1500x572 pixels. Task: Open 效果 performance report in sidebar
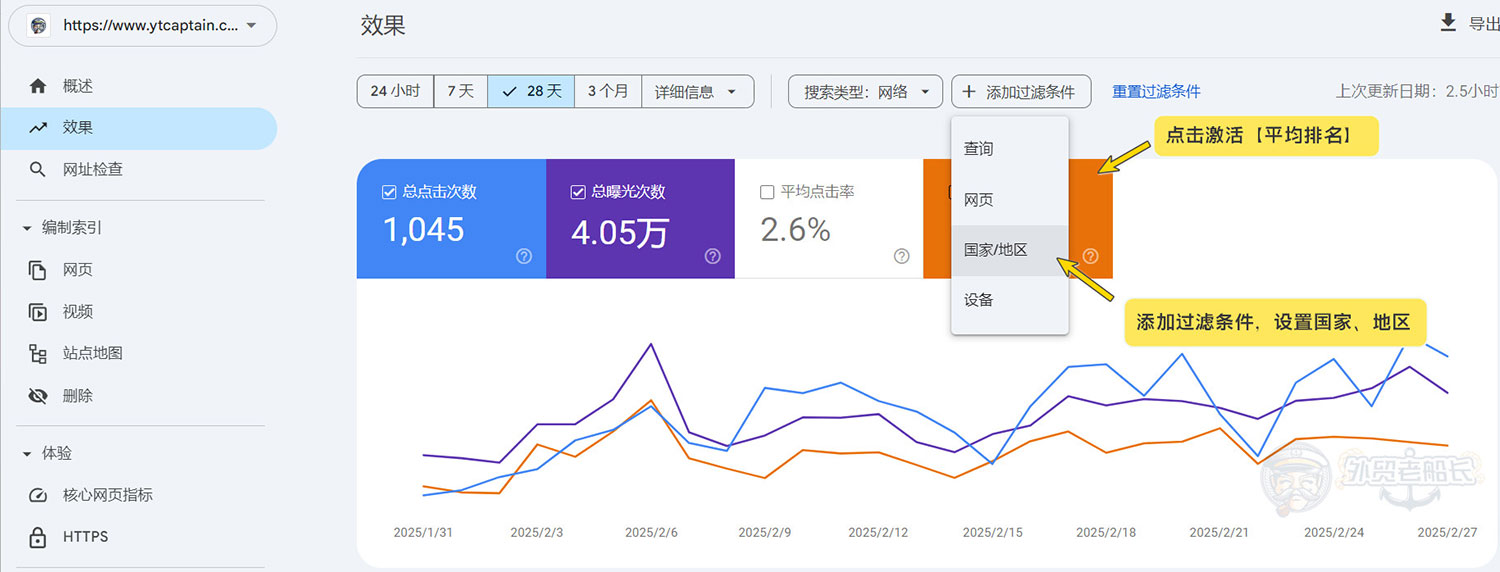point(138,128)
